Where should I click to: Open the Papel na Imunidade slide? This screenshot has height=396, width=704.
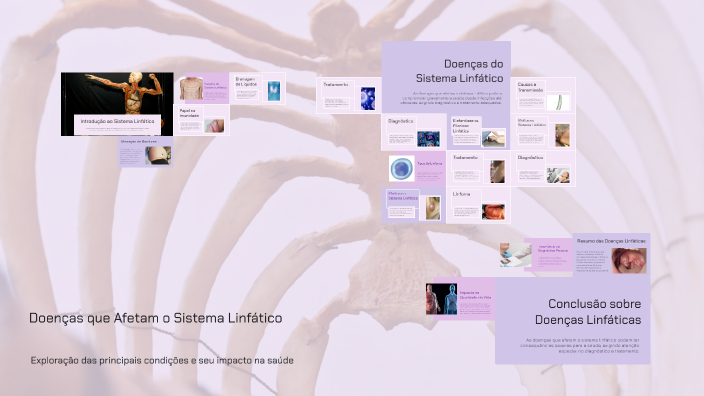pyautogui.click(x=202, y=120)
